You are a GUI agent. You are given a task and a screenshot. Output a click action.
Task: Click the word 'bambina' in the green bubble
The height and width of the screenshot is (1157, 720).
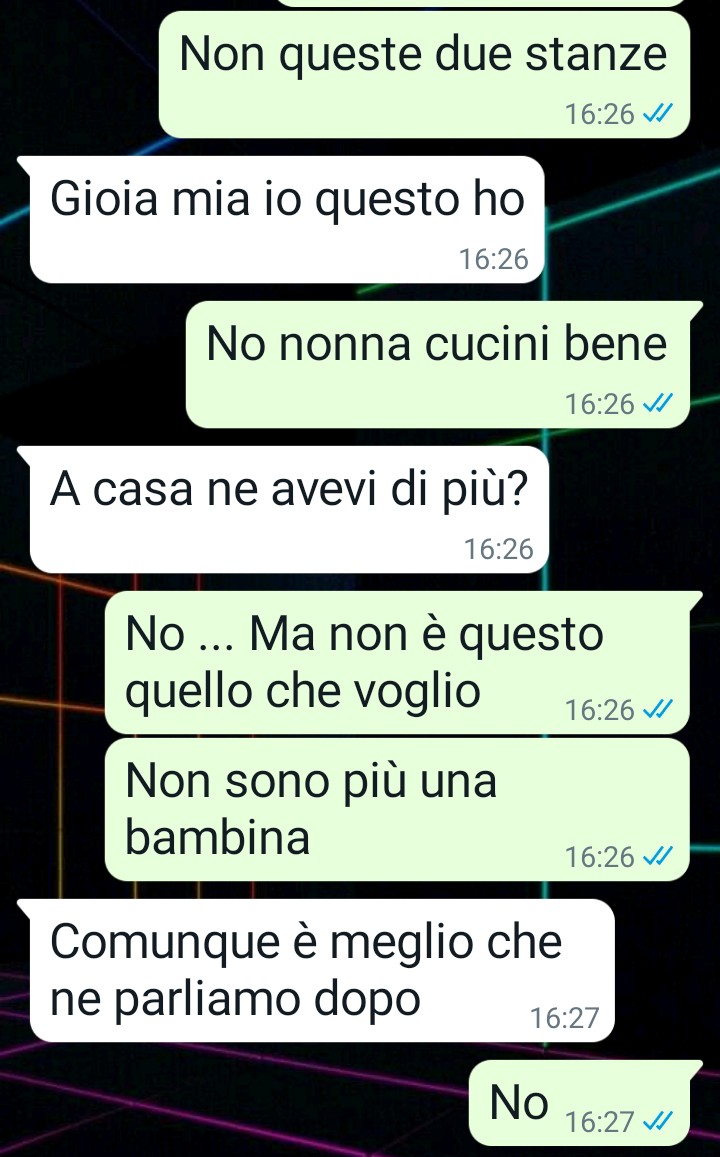218,837
